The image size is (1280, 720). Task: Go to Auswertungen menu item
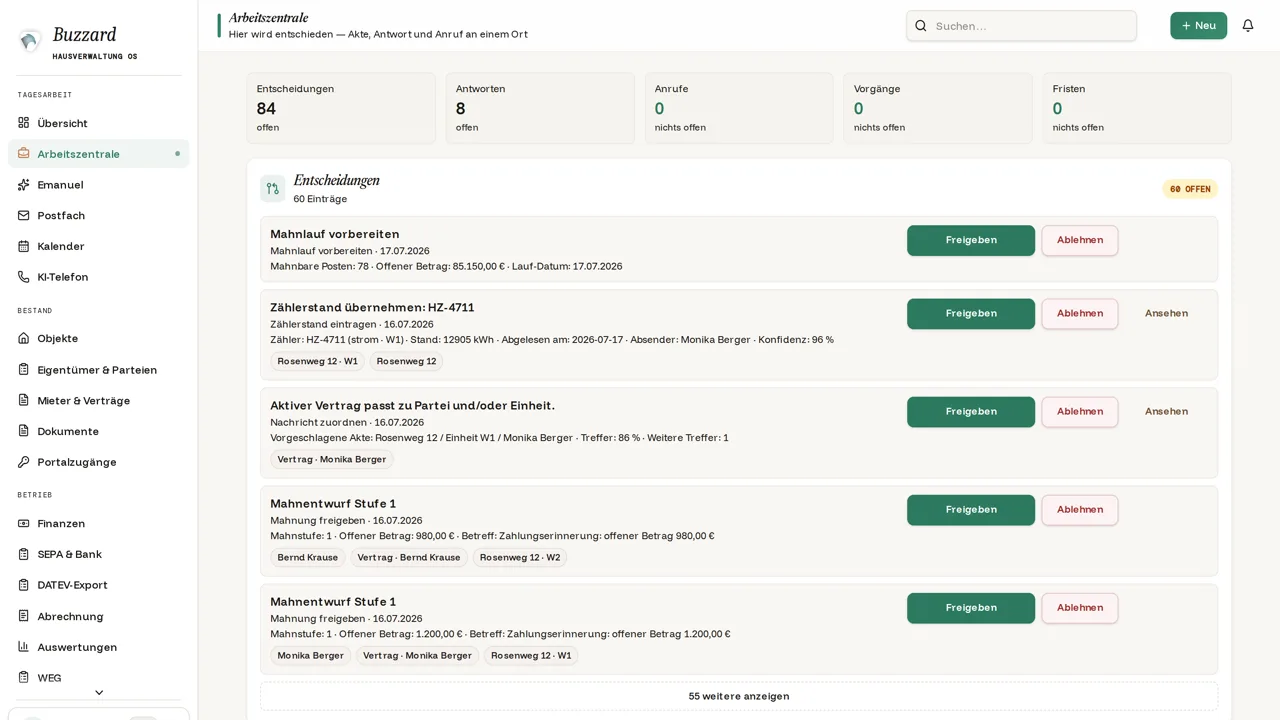point(98,647)
